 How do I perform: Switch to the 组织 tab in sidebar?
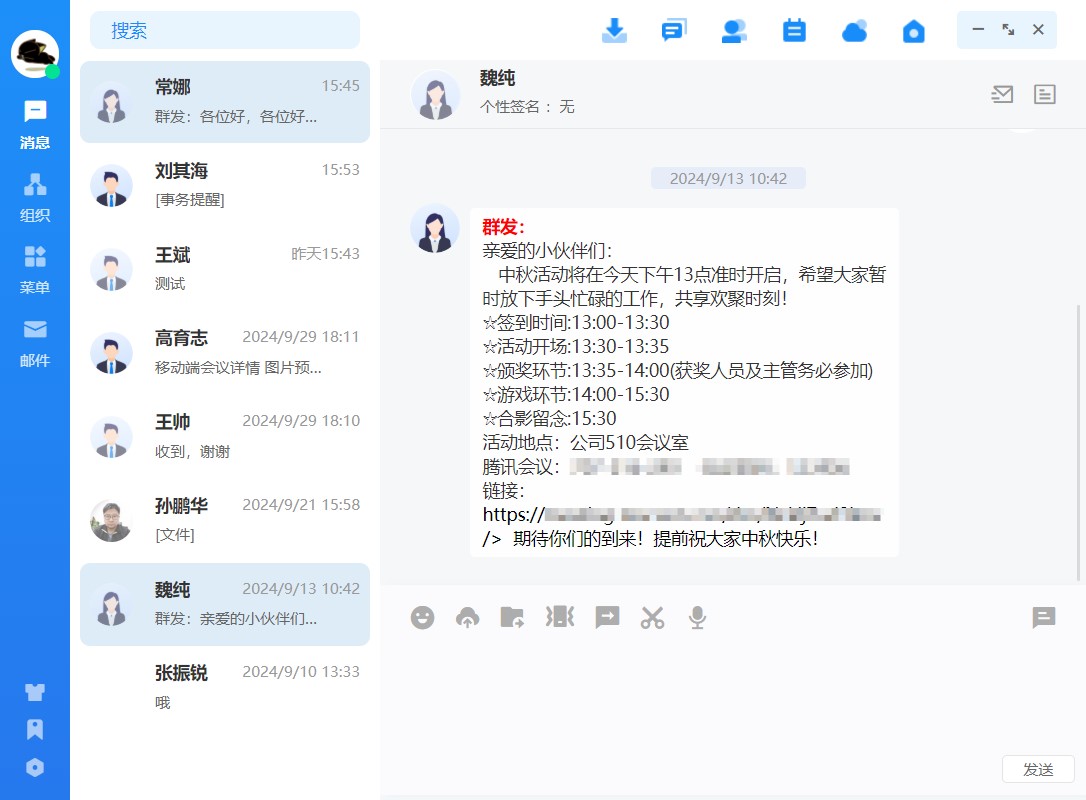coord(35,197)
